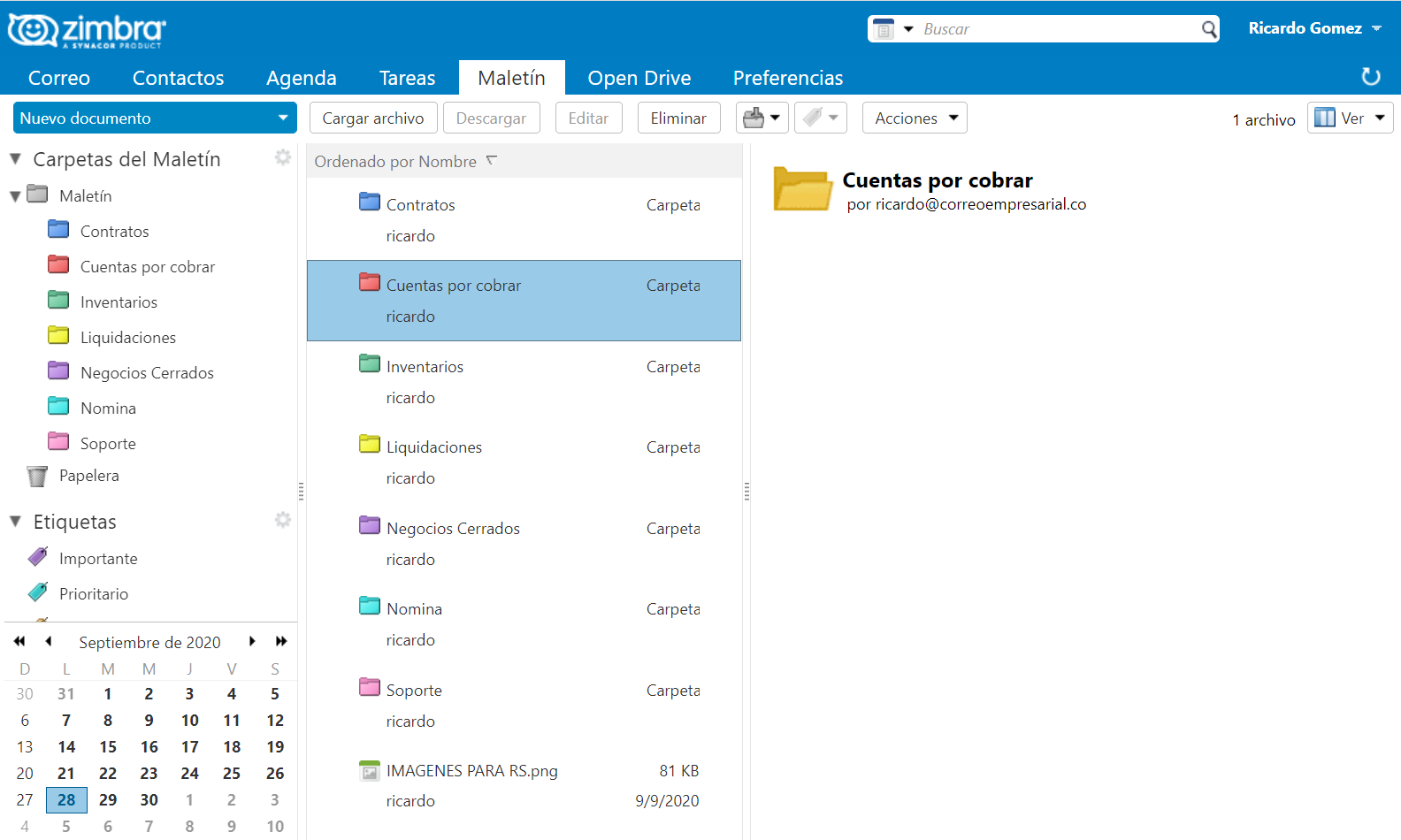Open the Acciones dropdown menu
This screenshot has width=1401, height=840.
pos(915,118)
